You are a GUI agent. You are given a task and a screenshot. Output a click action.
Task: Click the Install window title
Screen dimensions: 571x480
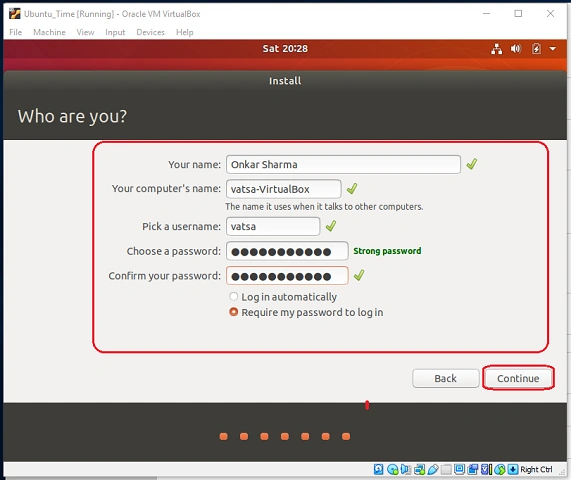285,80
